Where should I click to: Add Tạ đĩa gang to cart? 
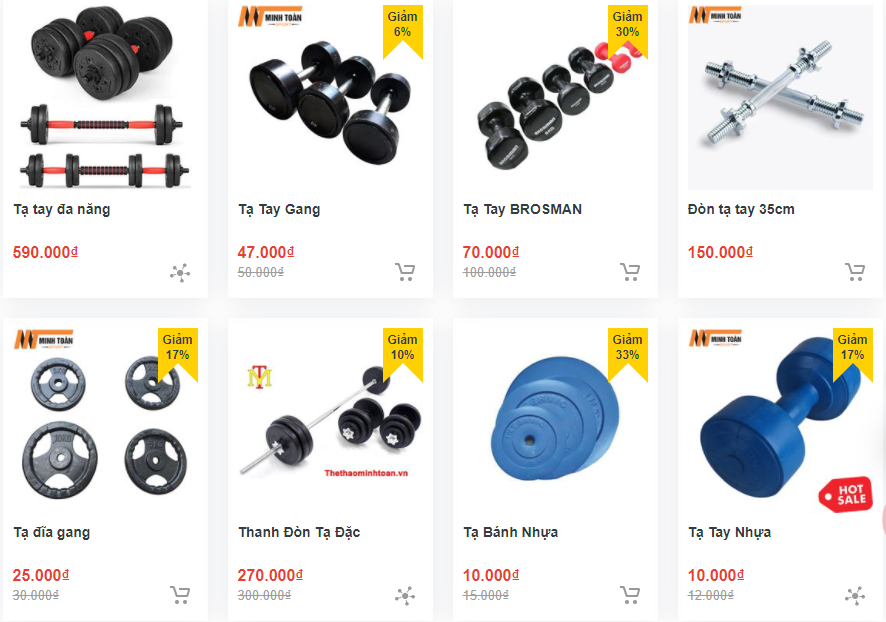tap(180, 595)
